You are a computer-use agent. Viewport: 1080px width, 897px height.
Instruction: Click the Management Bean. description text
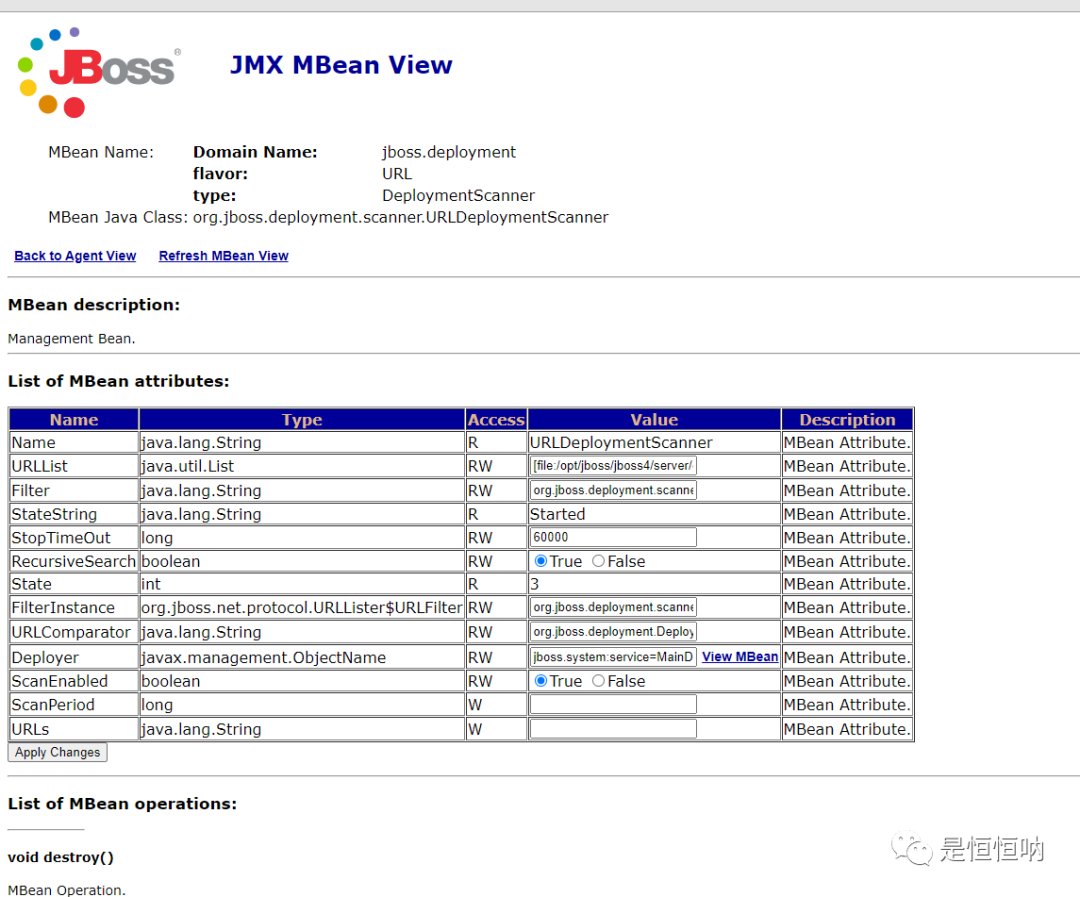[x=72, y=339]
